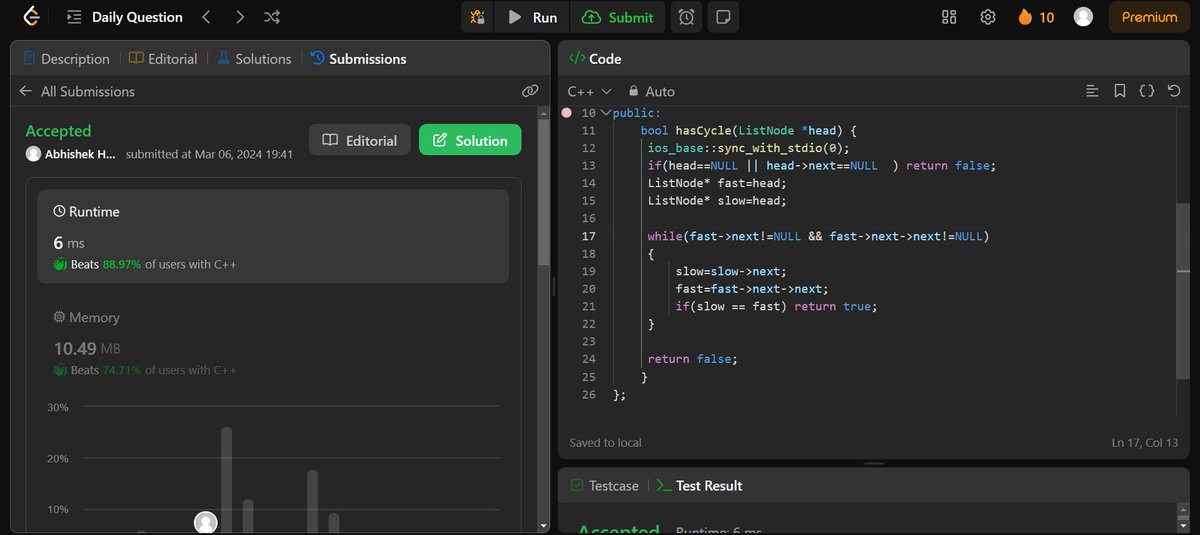Switch to the Solutions tab
The width and height of the screenshot is (1200, 535).
click(254, 59)
